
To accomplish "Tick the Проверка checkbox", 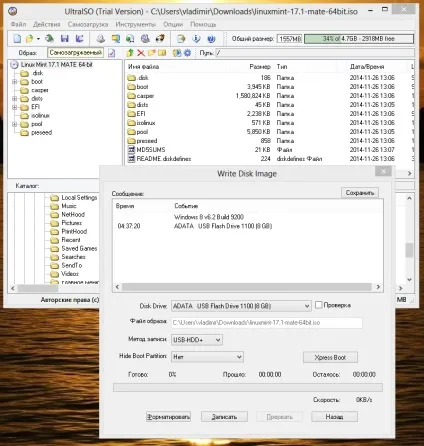I will pos(319,305).
